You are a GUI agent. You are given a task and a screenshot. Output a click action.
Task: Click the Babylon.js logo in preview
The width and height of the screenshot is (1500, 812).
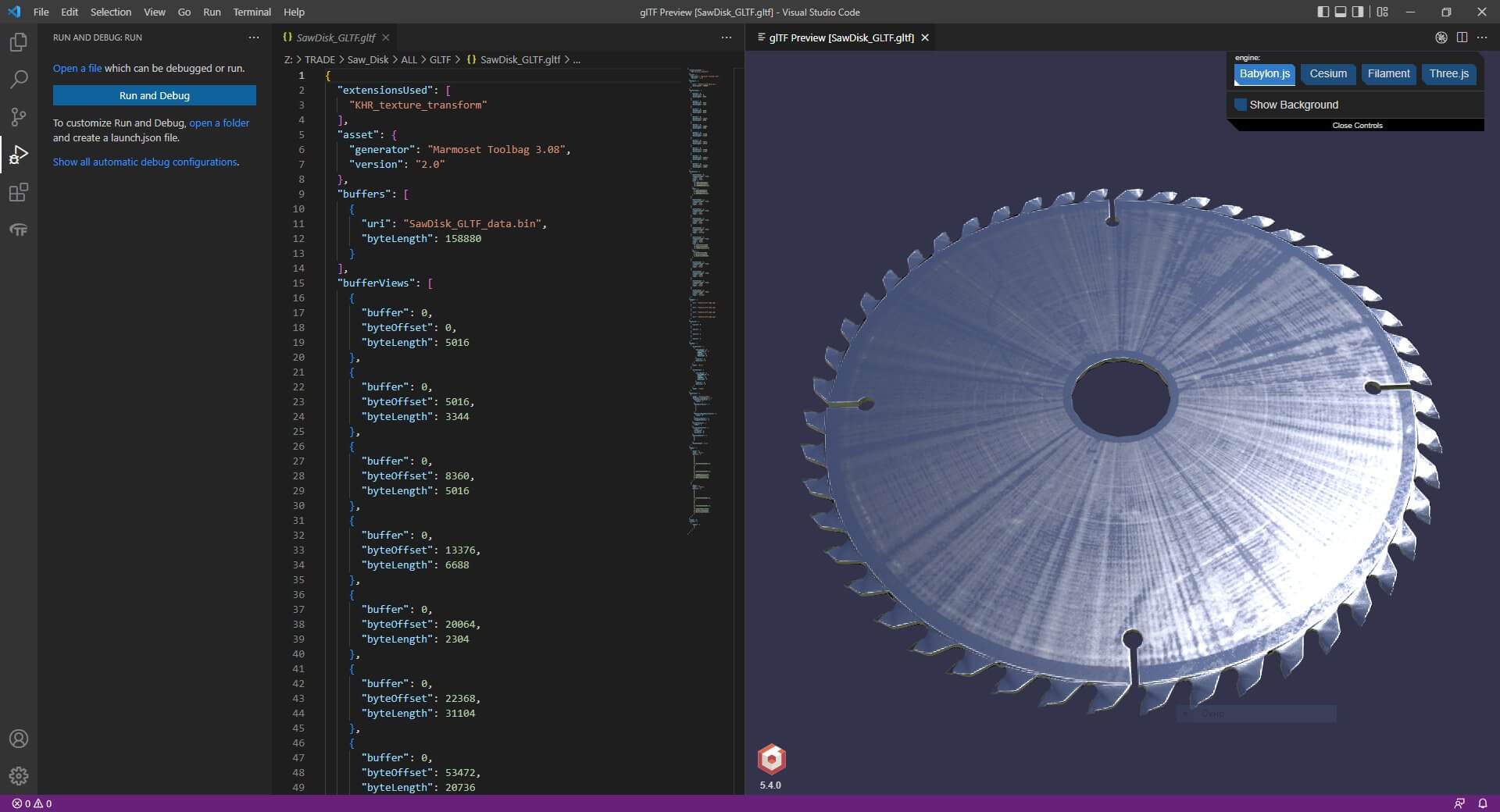(x=771, y=759)
